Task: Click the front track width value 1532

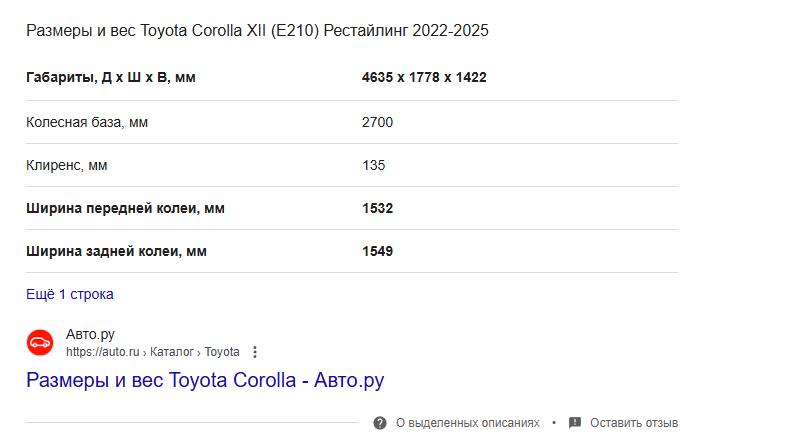Action: (377, 208)
